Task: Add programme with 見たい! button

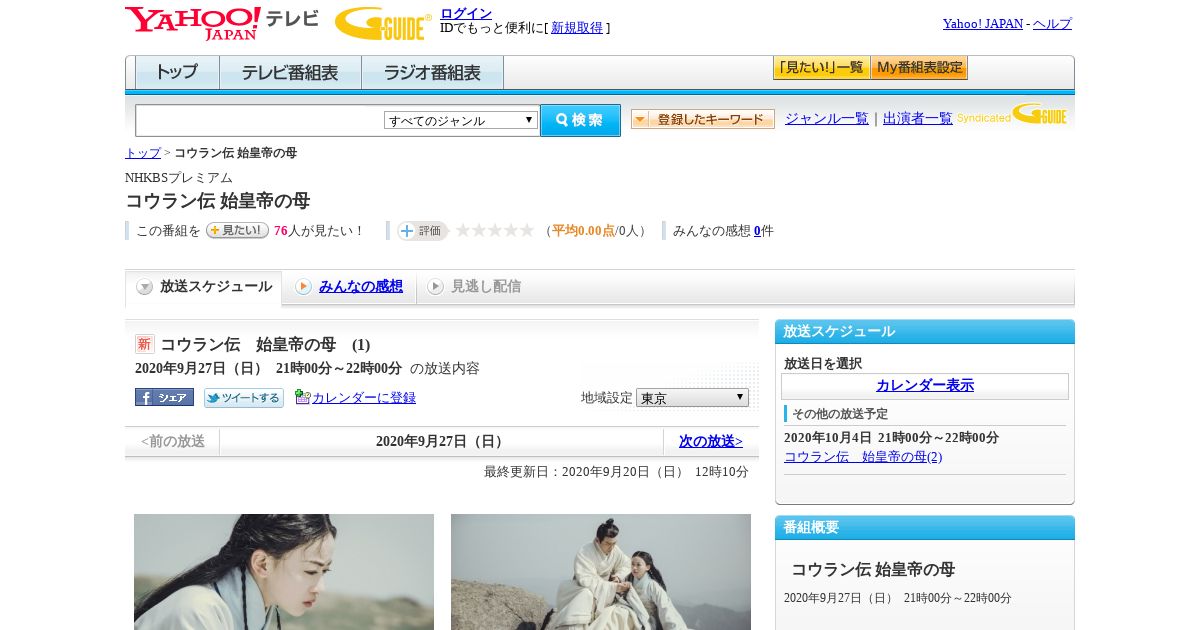Action: (237, 230)
